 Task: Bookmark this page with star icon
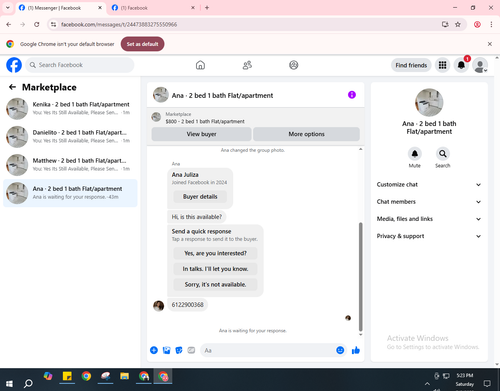coord(458,24)
